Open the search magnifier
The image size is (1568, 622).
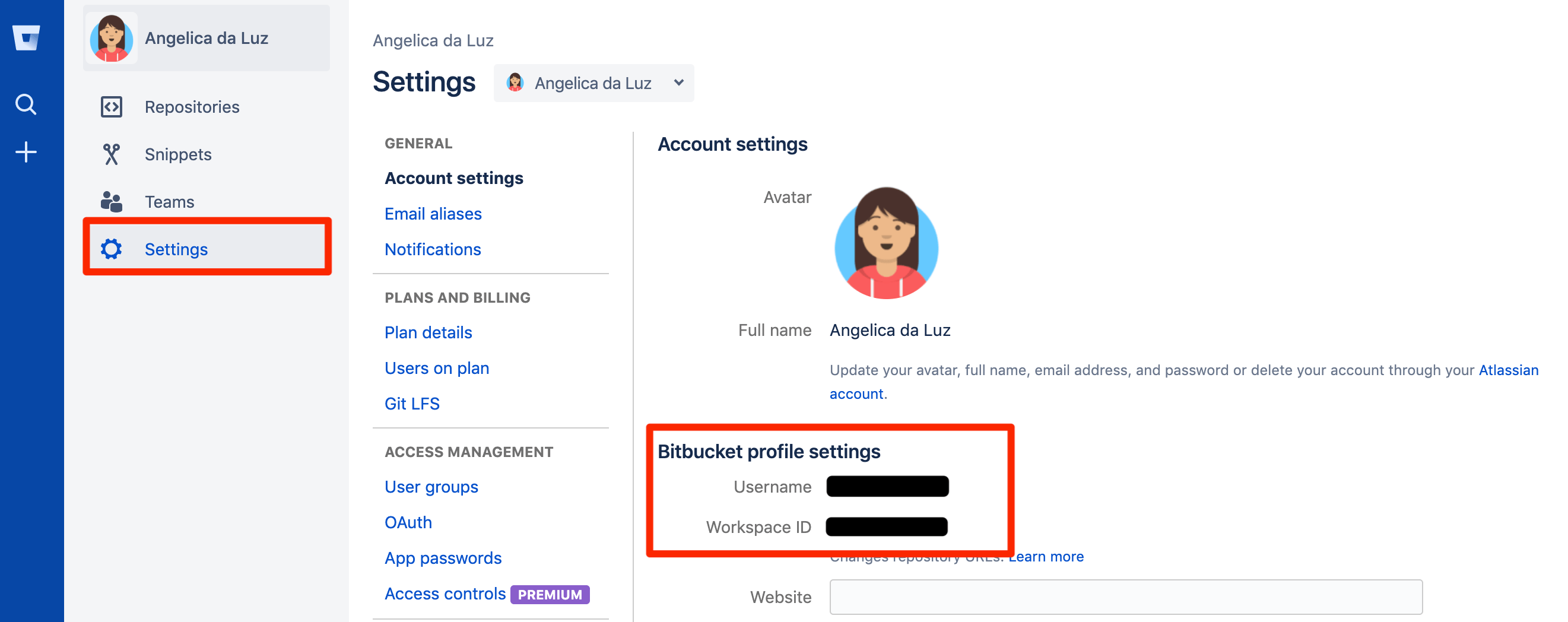(x=26, y=104)
